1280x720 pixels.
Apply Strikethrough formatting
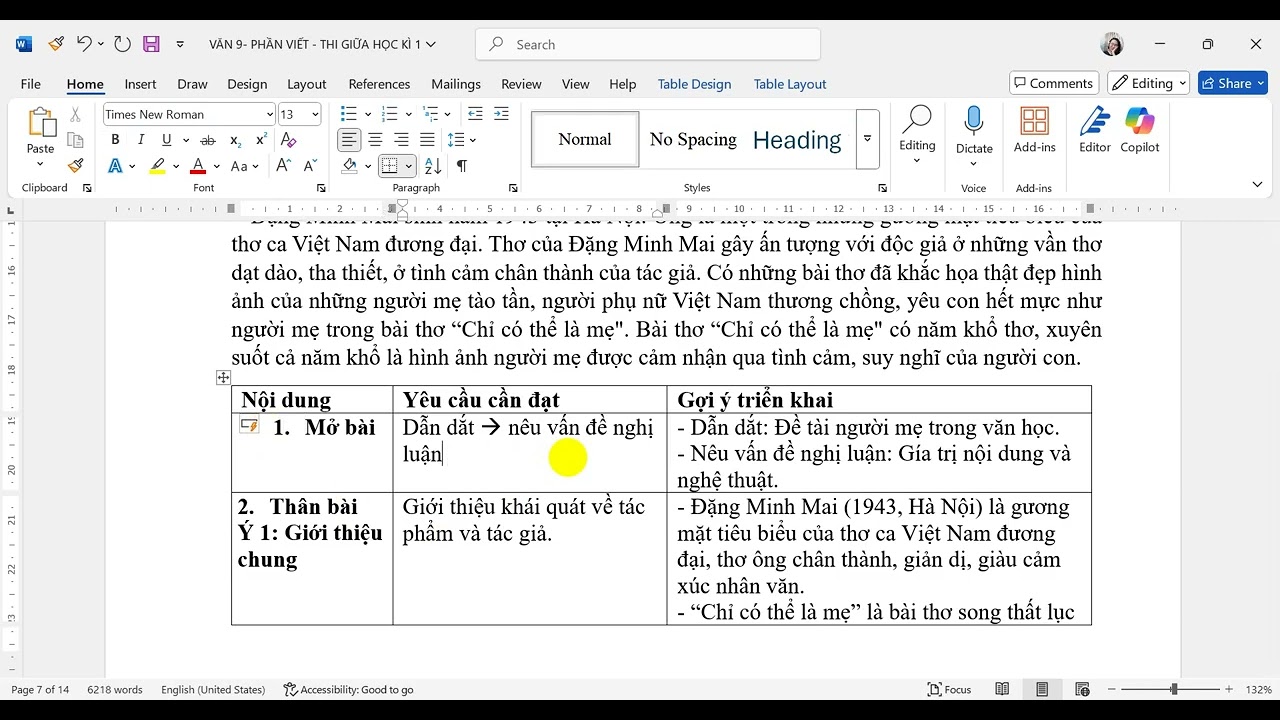click(208, 140)
